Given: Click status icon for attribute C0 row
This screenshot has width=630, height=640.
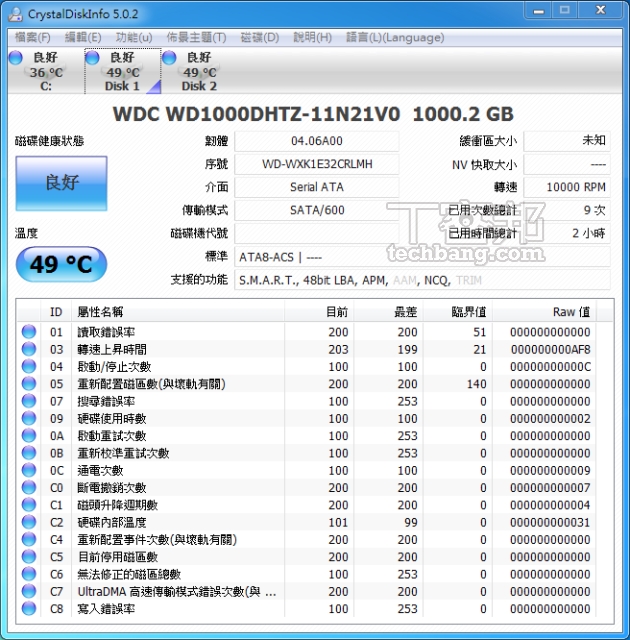Looking at the screenshot, I should pos(29,487).
